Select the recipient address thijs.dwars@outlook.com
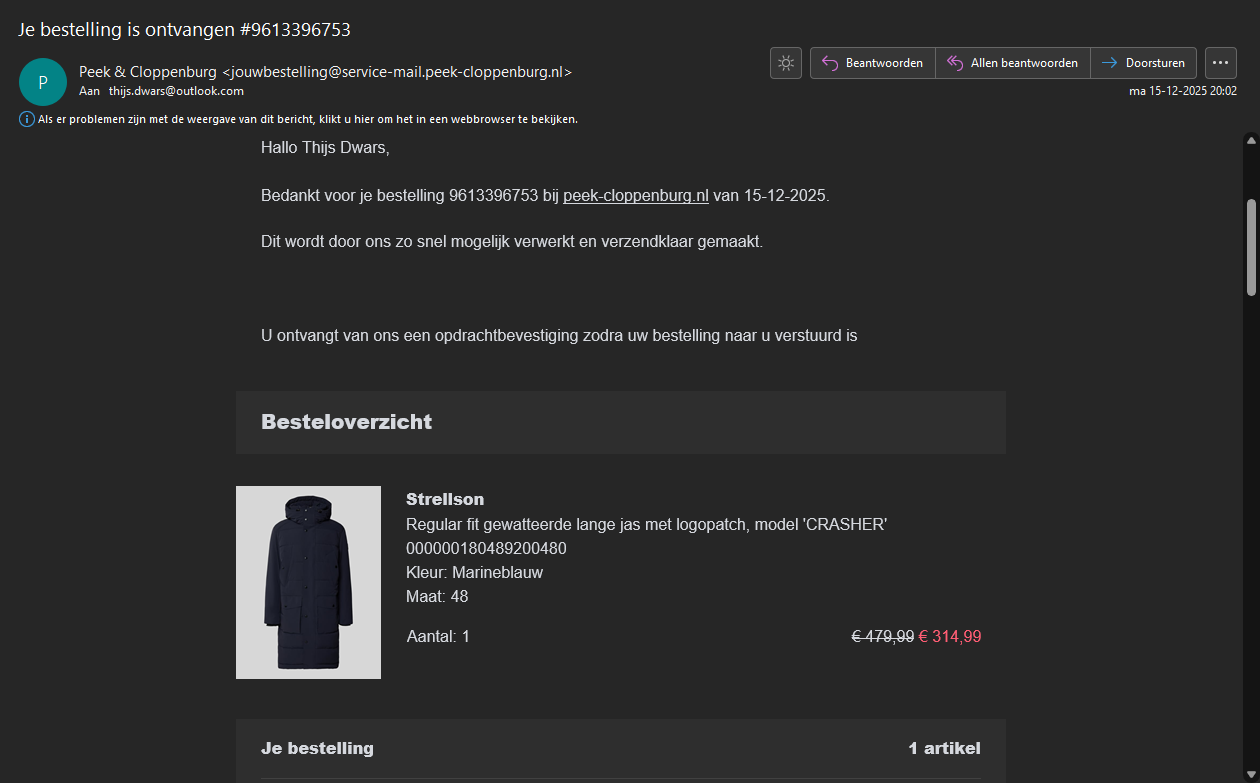This screenshot has width=1260, height=783. coord(176,91)
